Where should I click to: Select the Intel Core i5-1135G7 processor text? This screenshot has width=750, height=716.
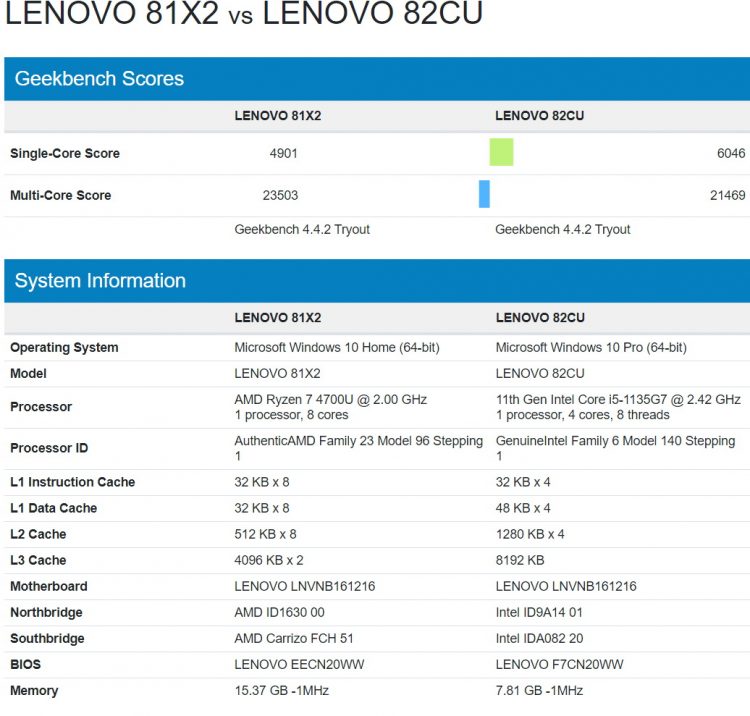[x=618, y=400]
